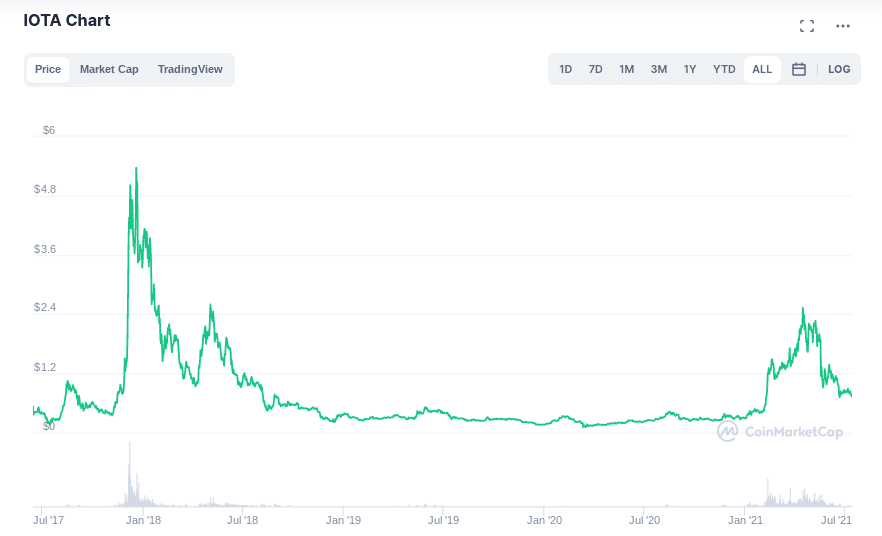The height and width of the screenshot is (536, 882).
Task: Switch to Market Cap tab
Action: pos(109,70)
